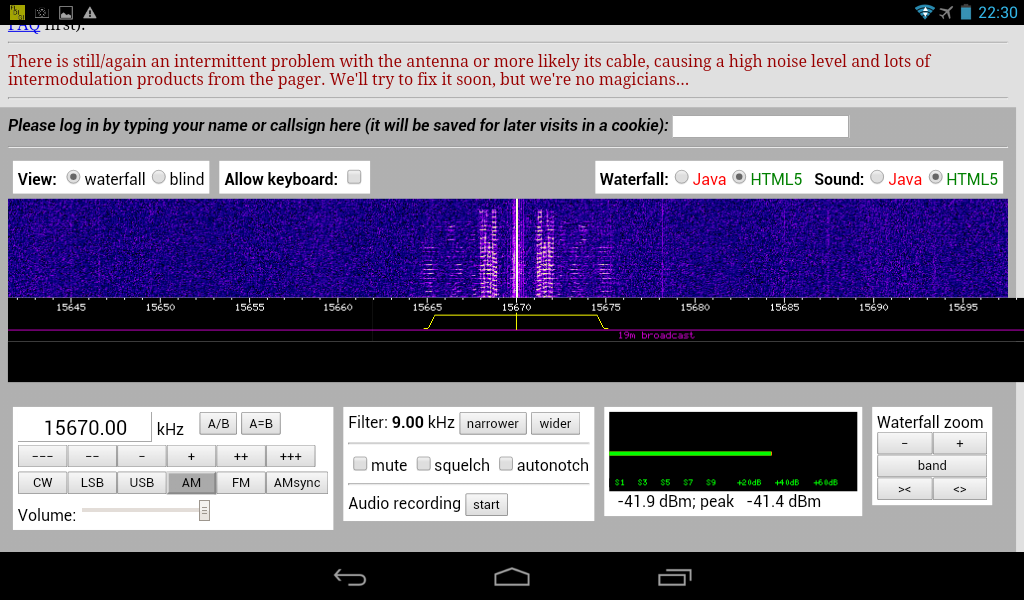Tap the Android home navigation icon

click(x=512, y=577)
